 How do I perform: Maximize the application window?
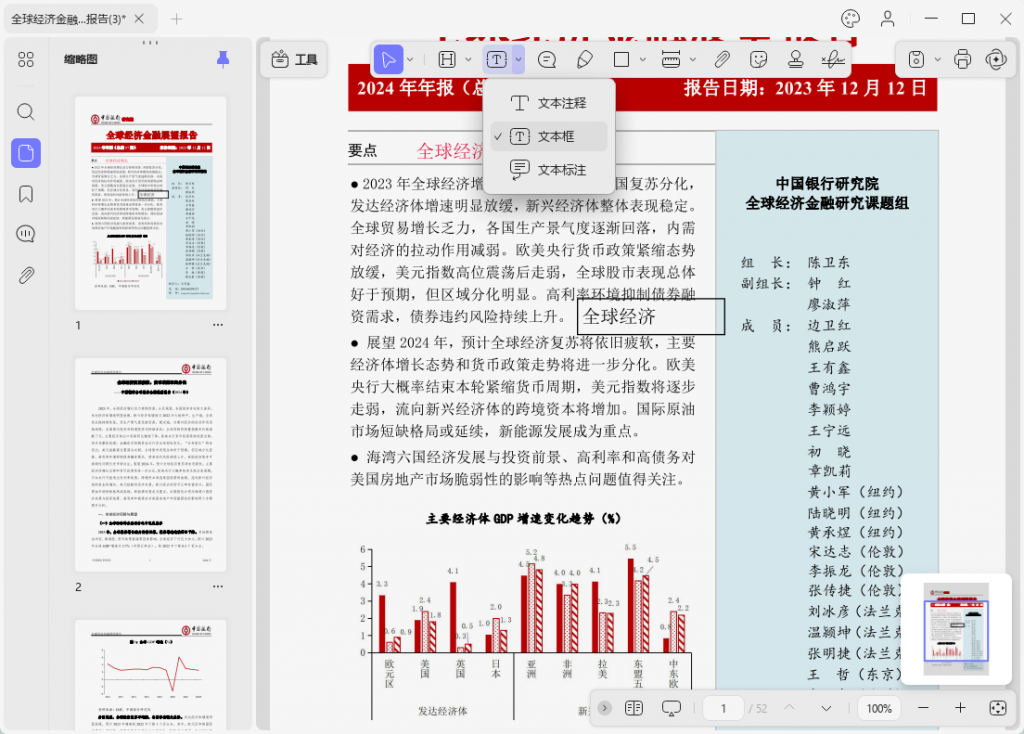coord(968,19)
